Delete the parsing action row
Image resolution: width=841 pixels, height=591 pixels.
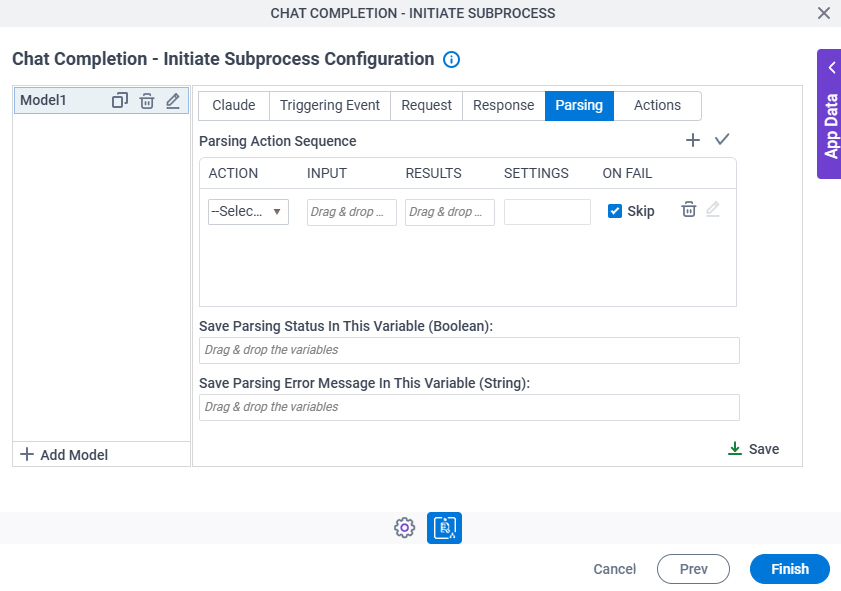[x=689, y=209]
